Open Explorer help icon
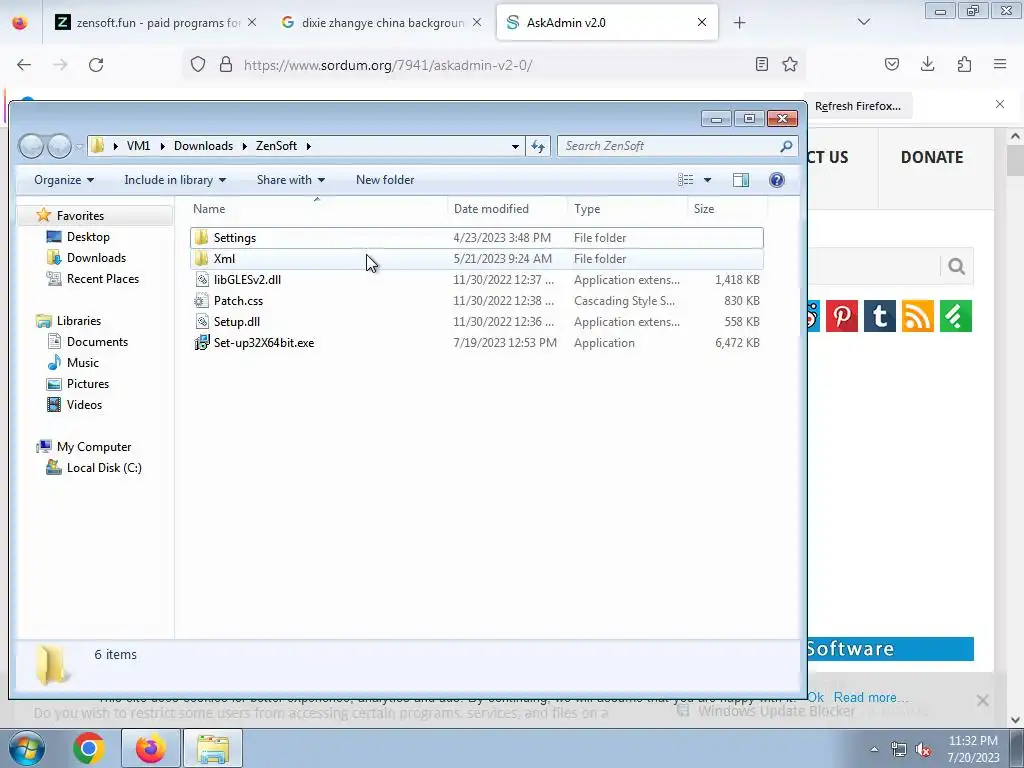 point(776,180)
